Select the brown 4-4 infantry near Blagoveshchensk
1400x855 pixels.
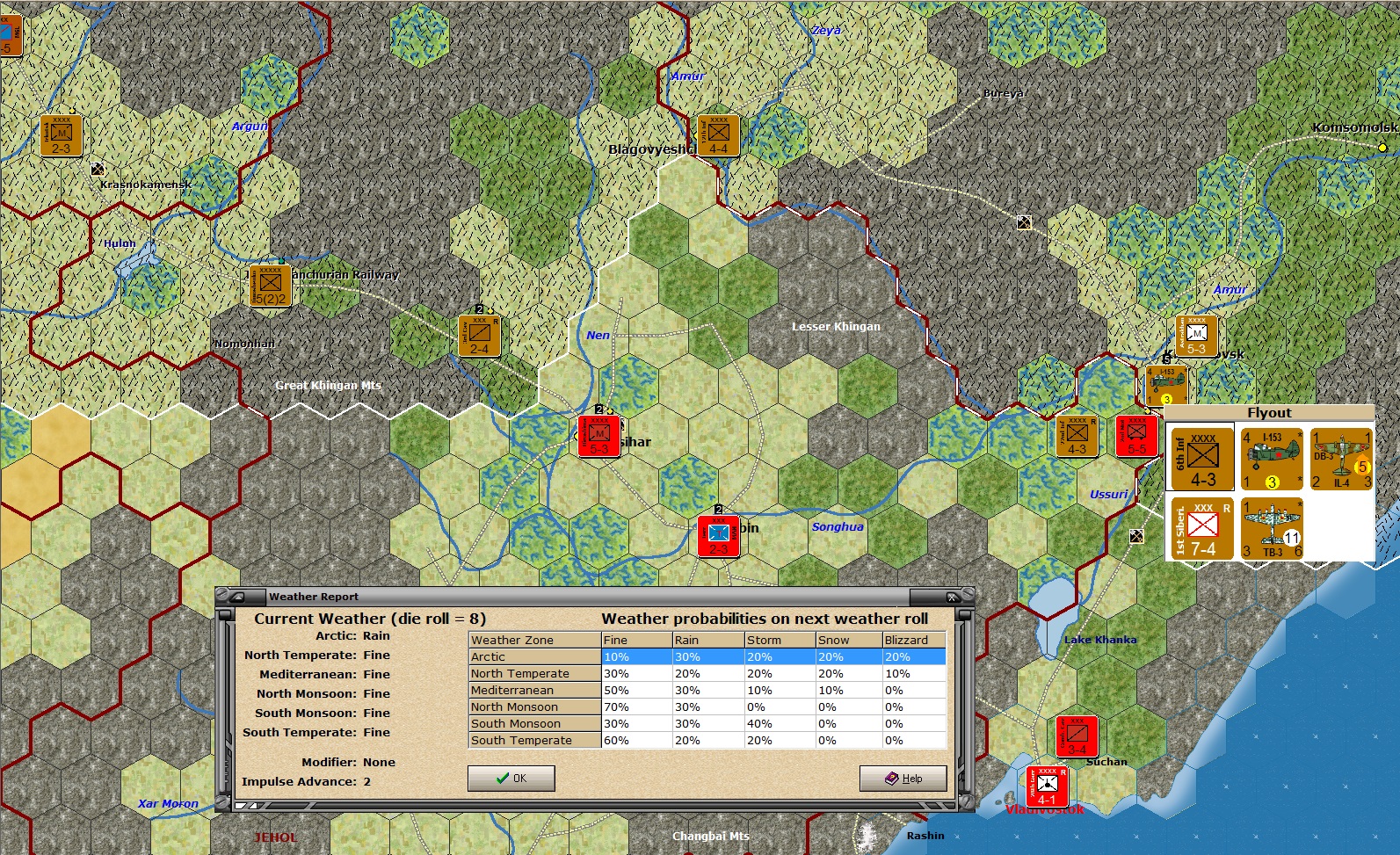coord(718,135)
